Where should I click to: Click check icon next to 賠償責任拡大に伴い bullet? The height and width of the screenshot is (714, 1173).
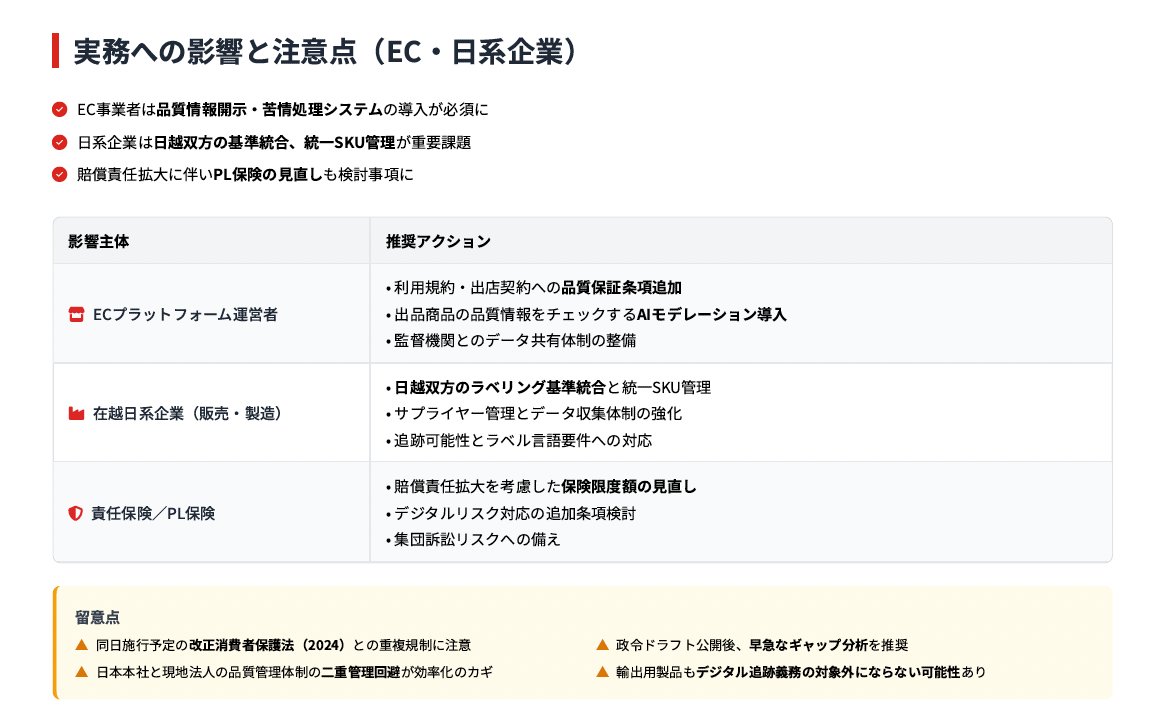click(x=60, y=175)
